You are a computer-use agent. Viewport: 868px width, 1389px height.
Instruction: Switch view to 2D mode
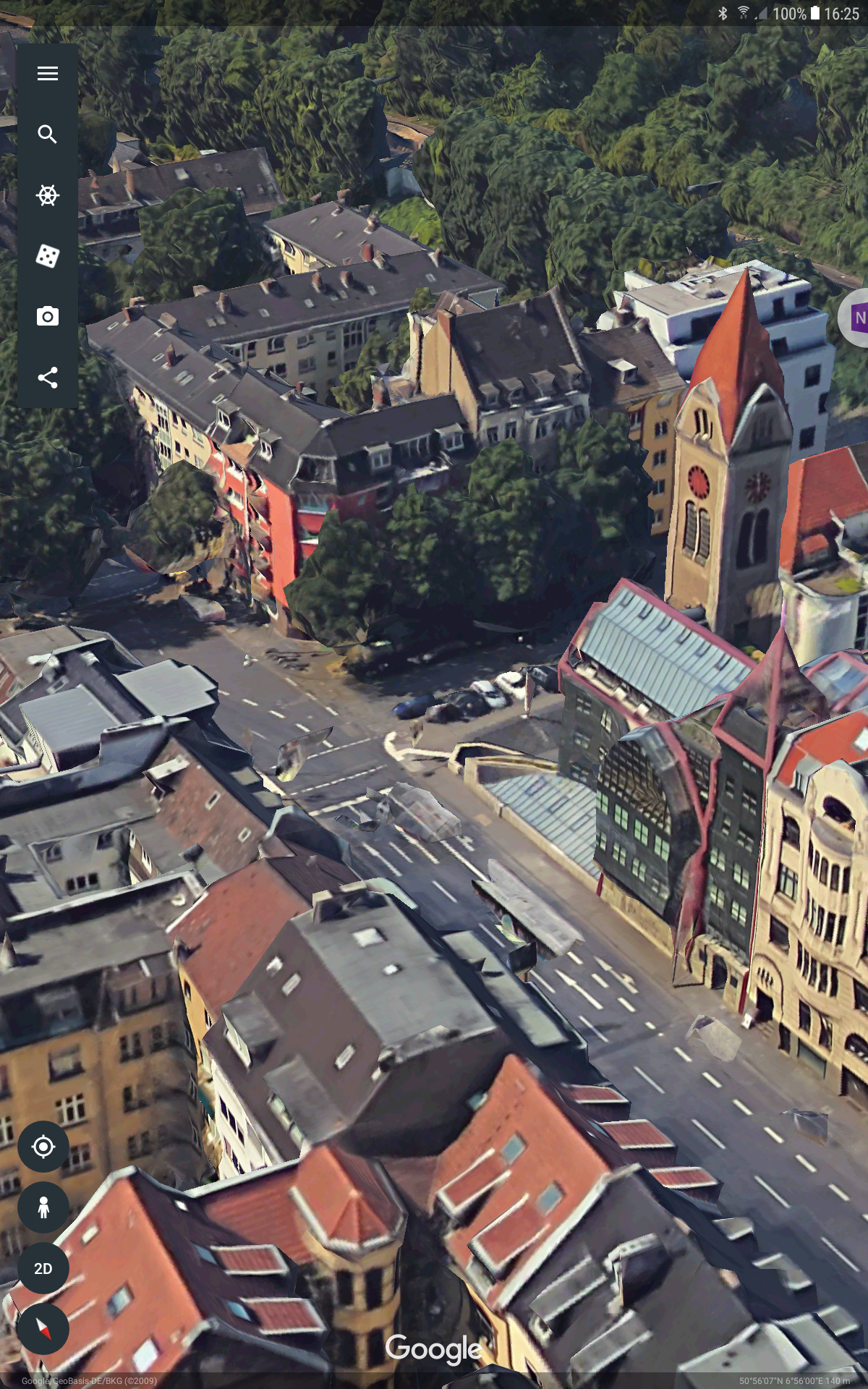43,1268
